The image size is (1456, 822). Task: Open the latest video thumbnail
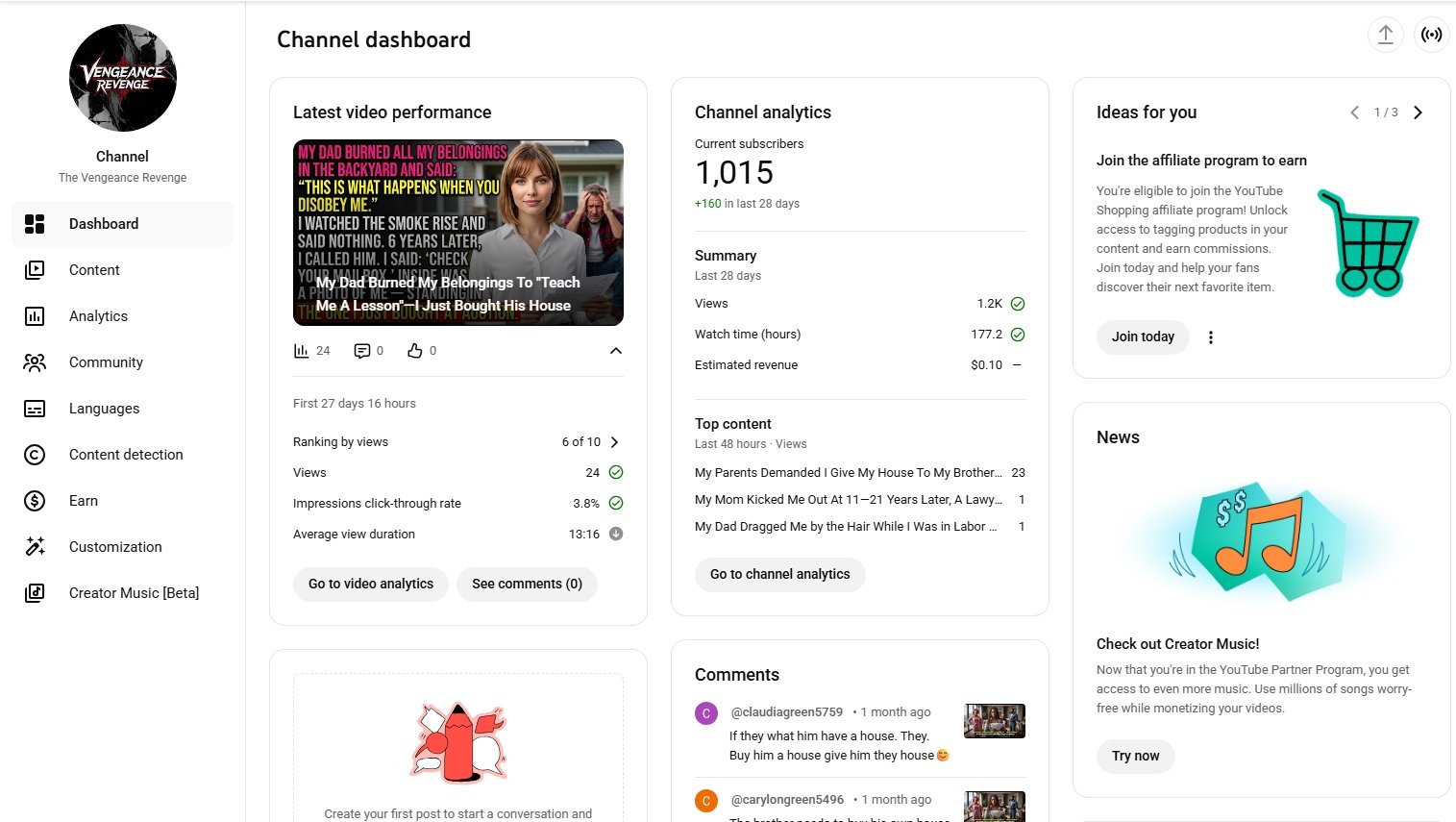(x=457, y=233)
